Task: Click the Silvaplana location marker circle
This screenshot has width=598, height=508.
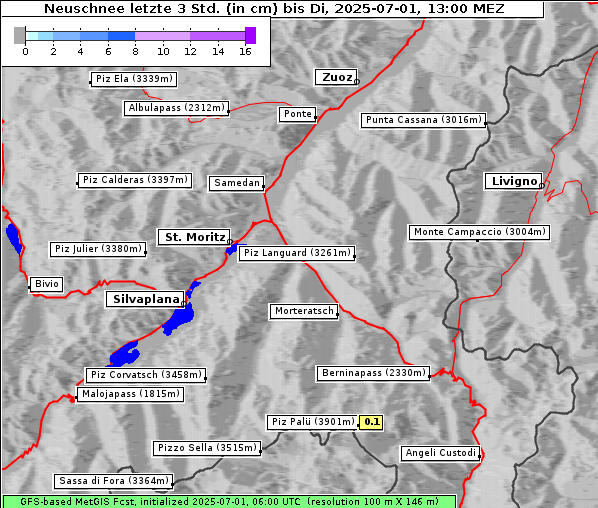Action: 184,304
